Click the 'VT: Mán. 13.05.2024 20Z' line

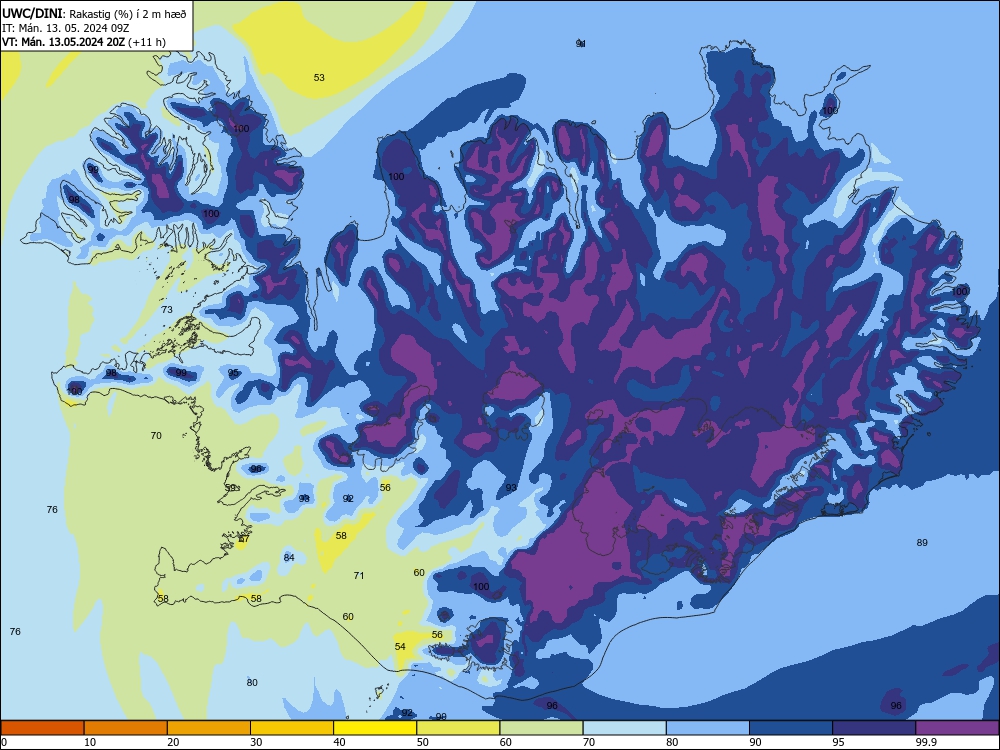tap(63, 42)
